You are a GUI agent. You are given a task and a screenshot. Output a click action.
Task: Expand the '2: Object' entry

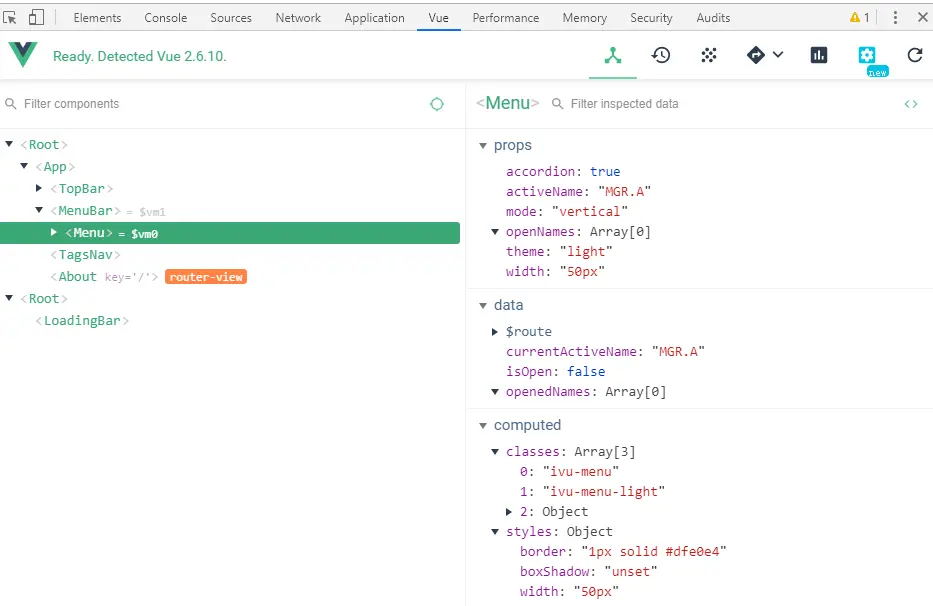[509, 511]
